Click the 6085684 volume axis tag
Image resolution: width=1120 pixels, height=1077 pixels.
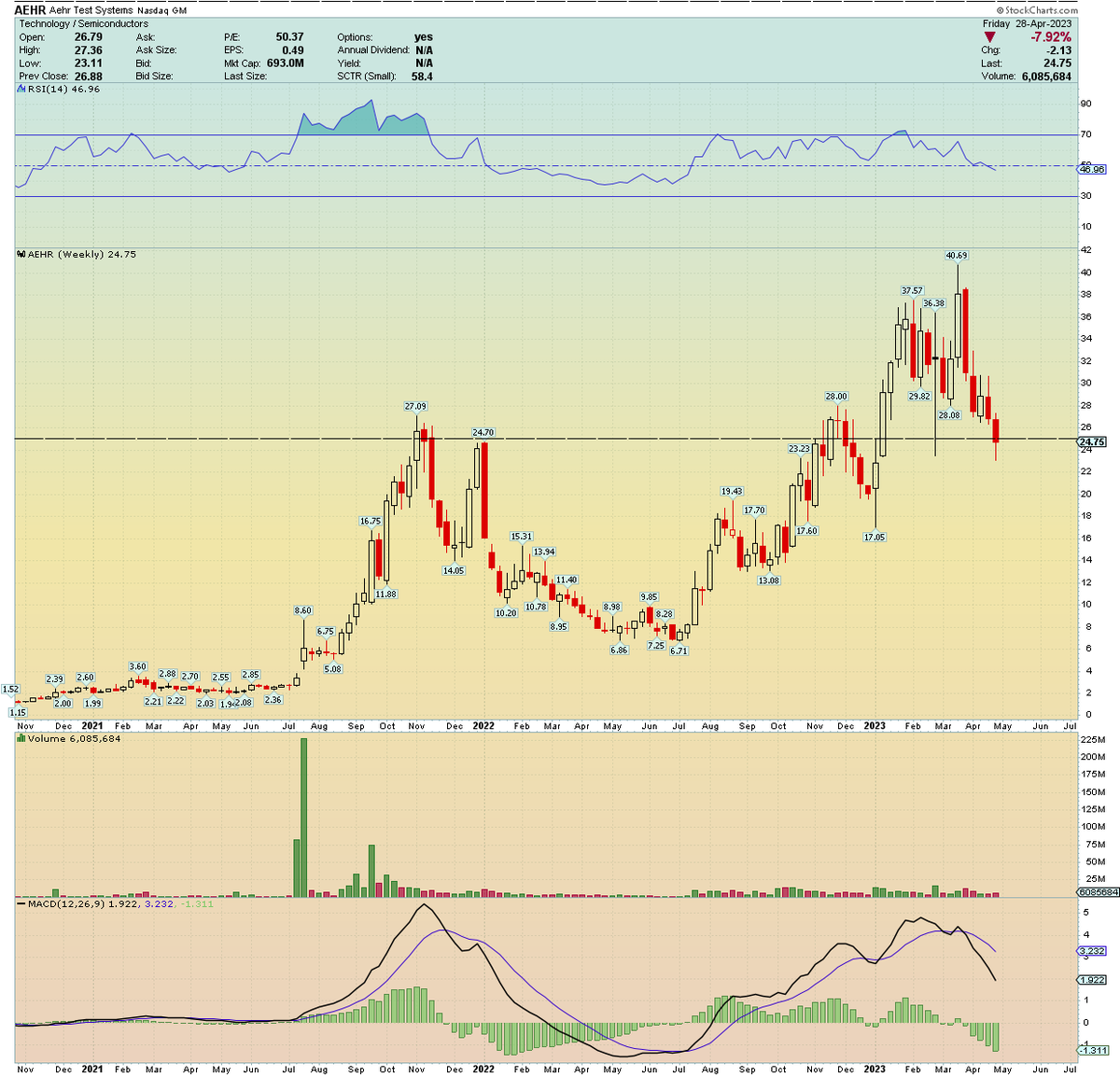1099,892
